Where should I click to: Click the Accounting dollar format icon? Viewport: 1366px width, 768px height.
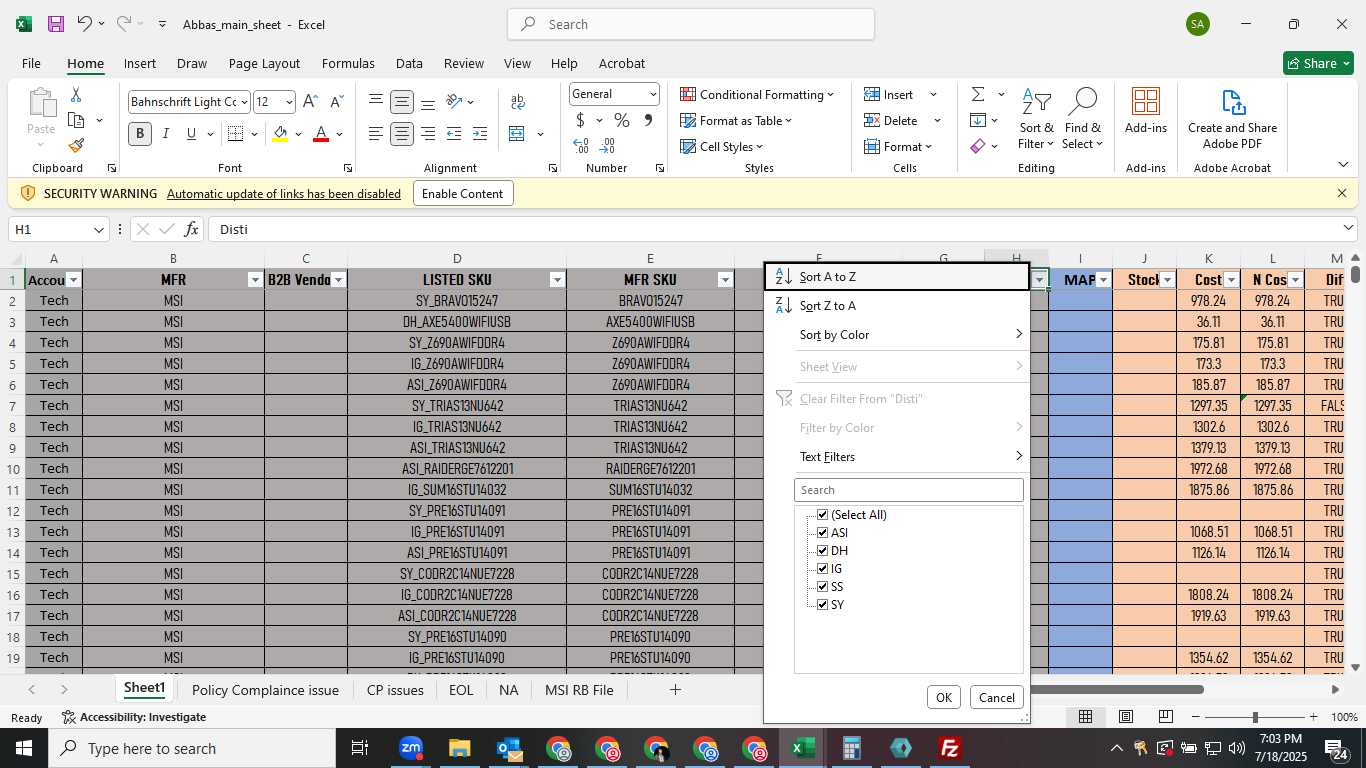[x=580, y=120]
